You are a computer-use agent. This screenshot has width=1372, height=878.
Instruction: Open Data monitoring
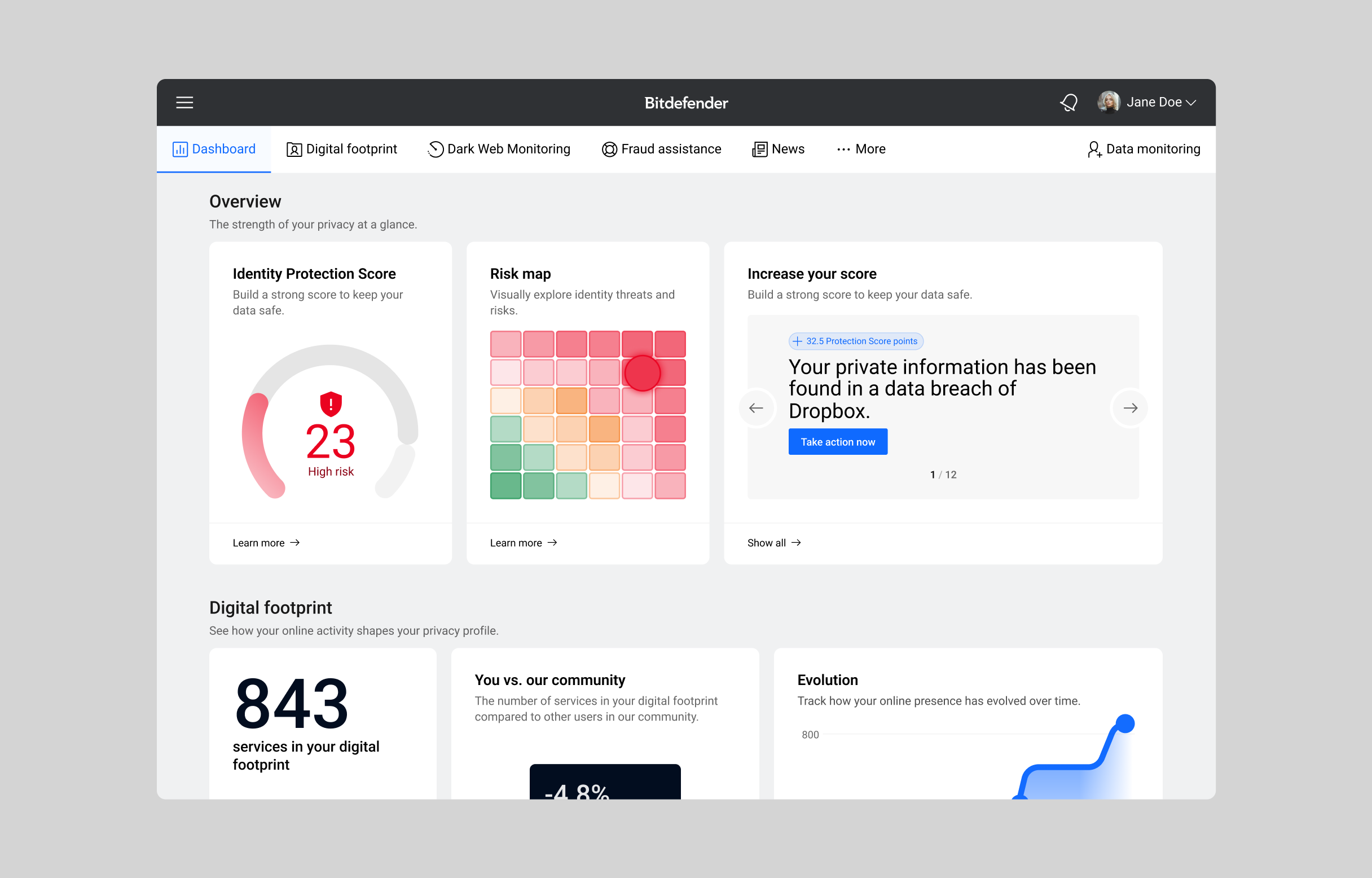(x=1144, y=149)
